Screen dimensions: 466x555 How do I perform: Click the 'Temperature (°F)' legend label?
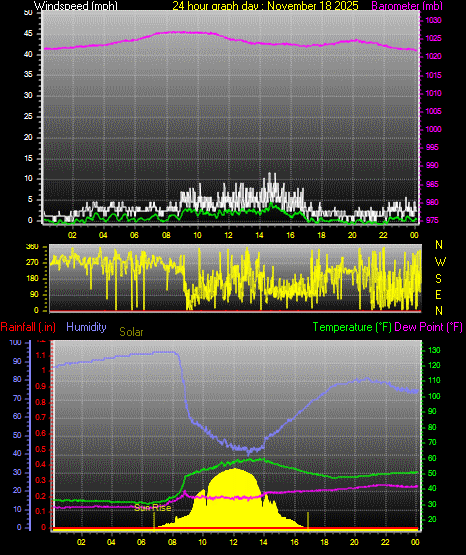[x=352, y=327]
